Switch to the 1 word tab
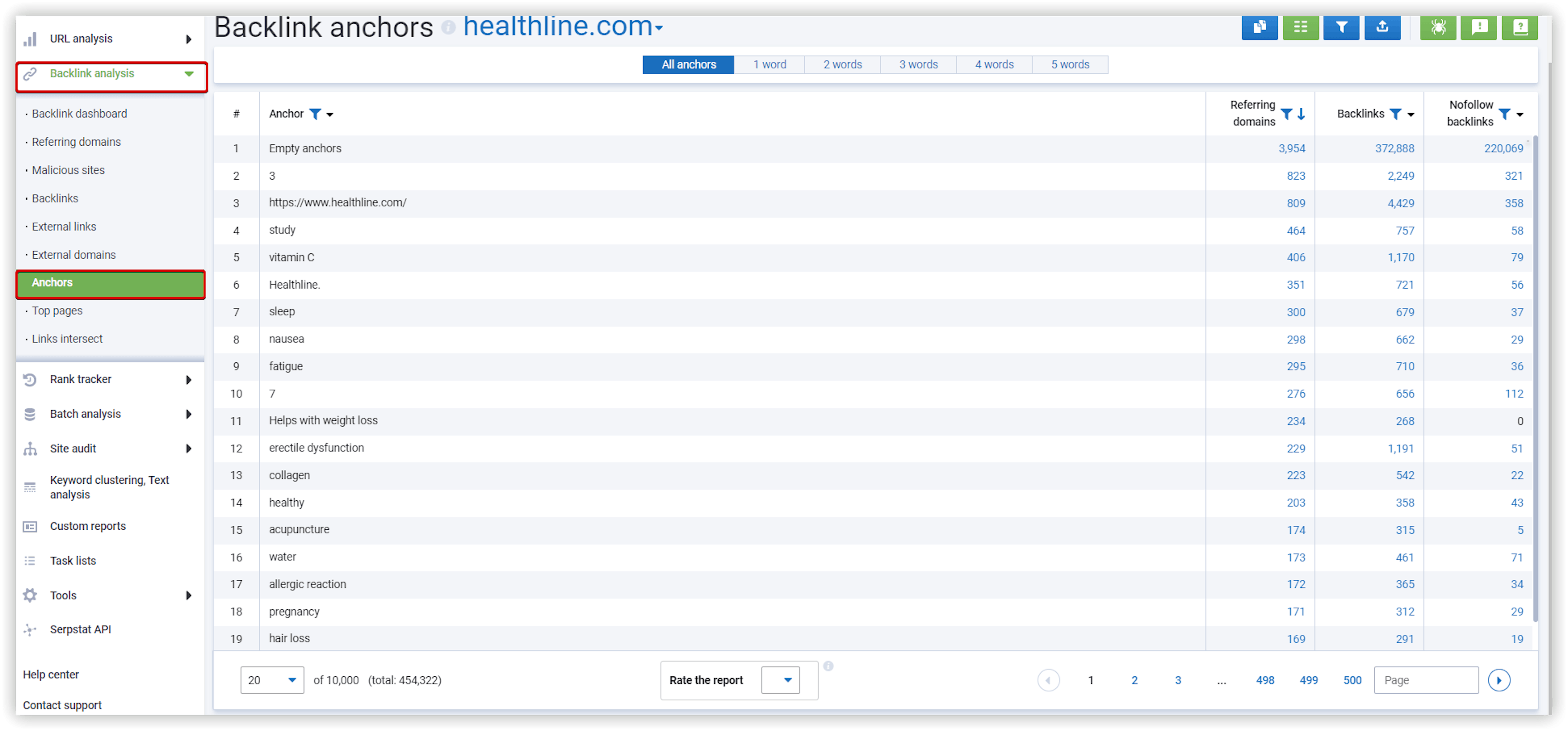Viewport: 1568px width, 731px height. tap(769, 64)
